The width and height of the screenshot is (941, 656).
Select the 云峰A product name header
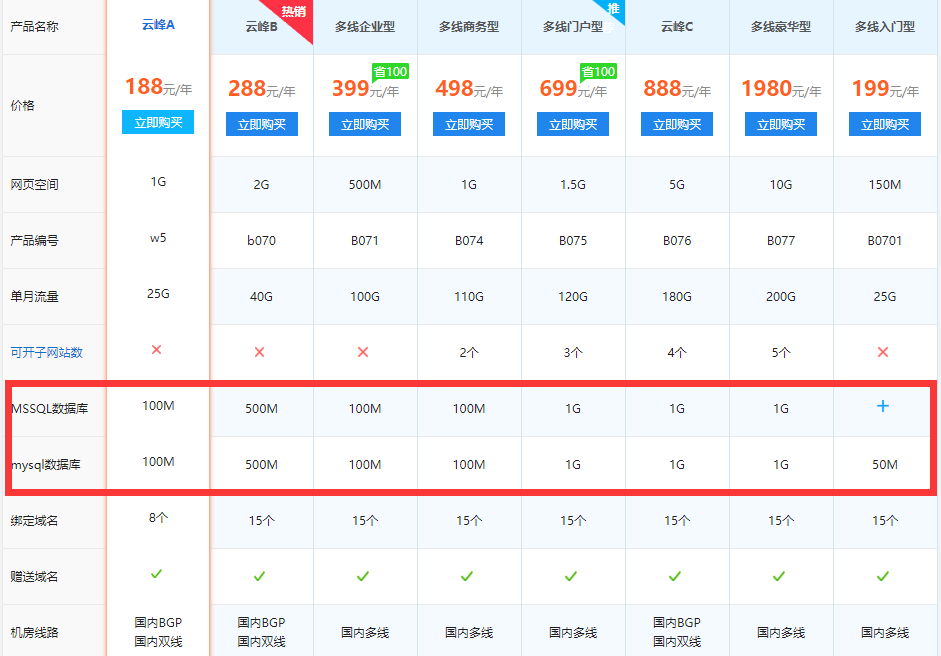pos(157,24)
